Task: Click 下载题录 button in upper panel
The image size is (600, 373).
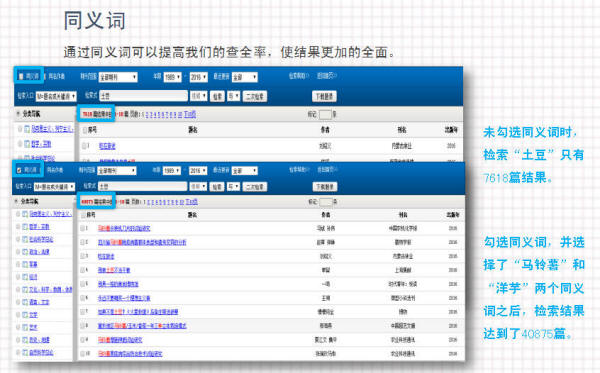Action: point(324,96)
